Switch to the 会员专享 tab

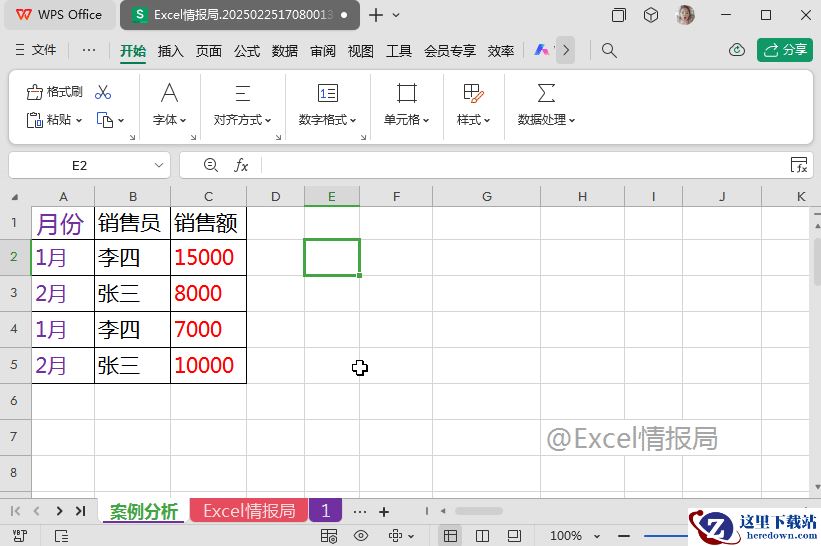450,51
